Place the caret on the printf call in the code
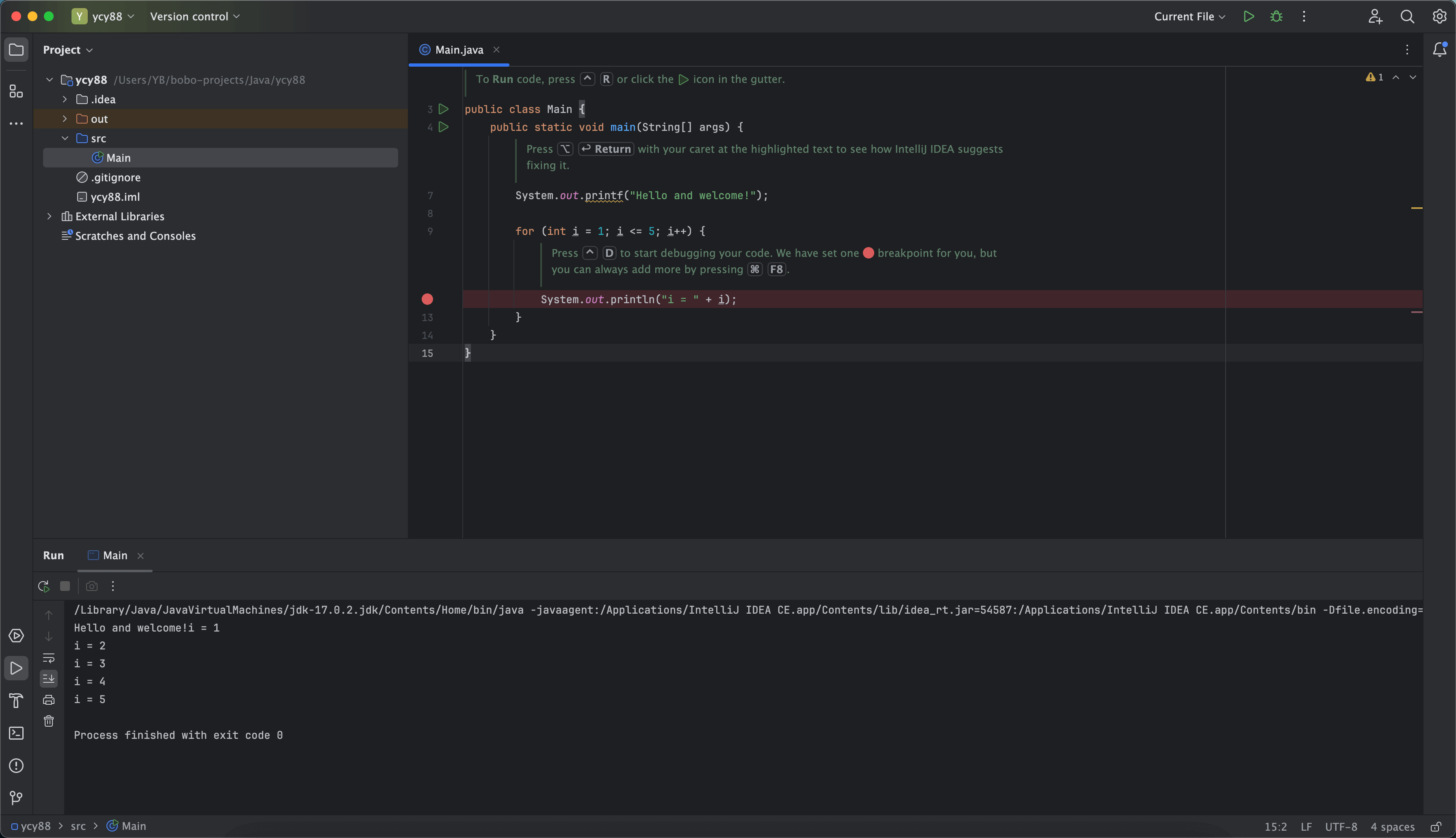 click(603, 196)
